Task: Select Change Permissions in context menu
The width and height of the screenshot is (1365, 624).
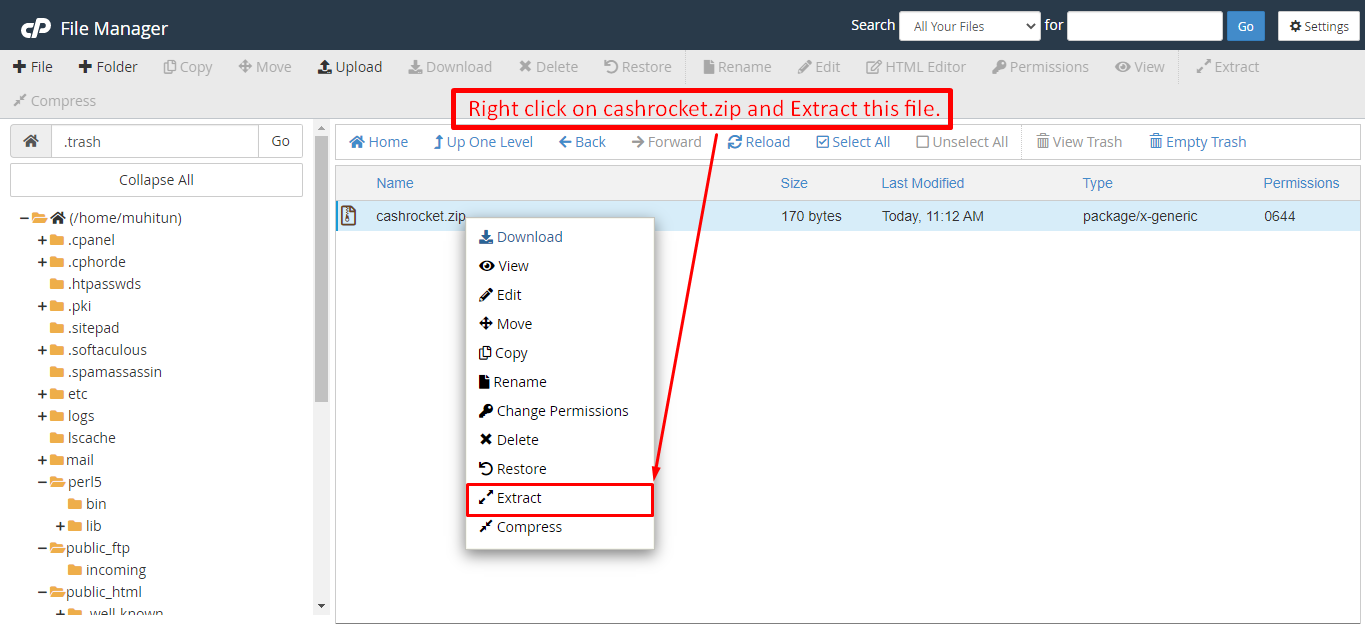Action: (562, 411)
